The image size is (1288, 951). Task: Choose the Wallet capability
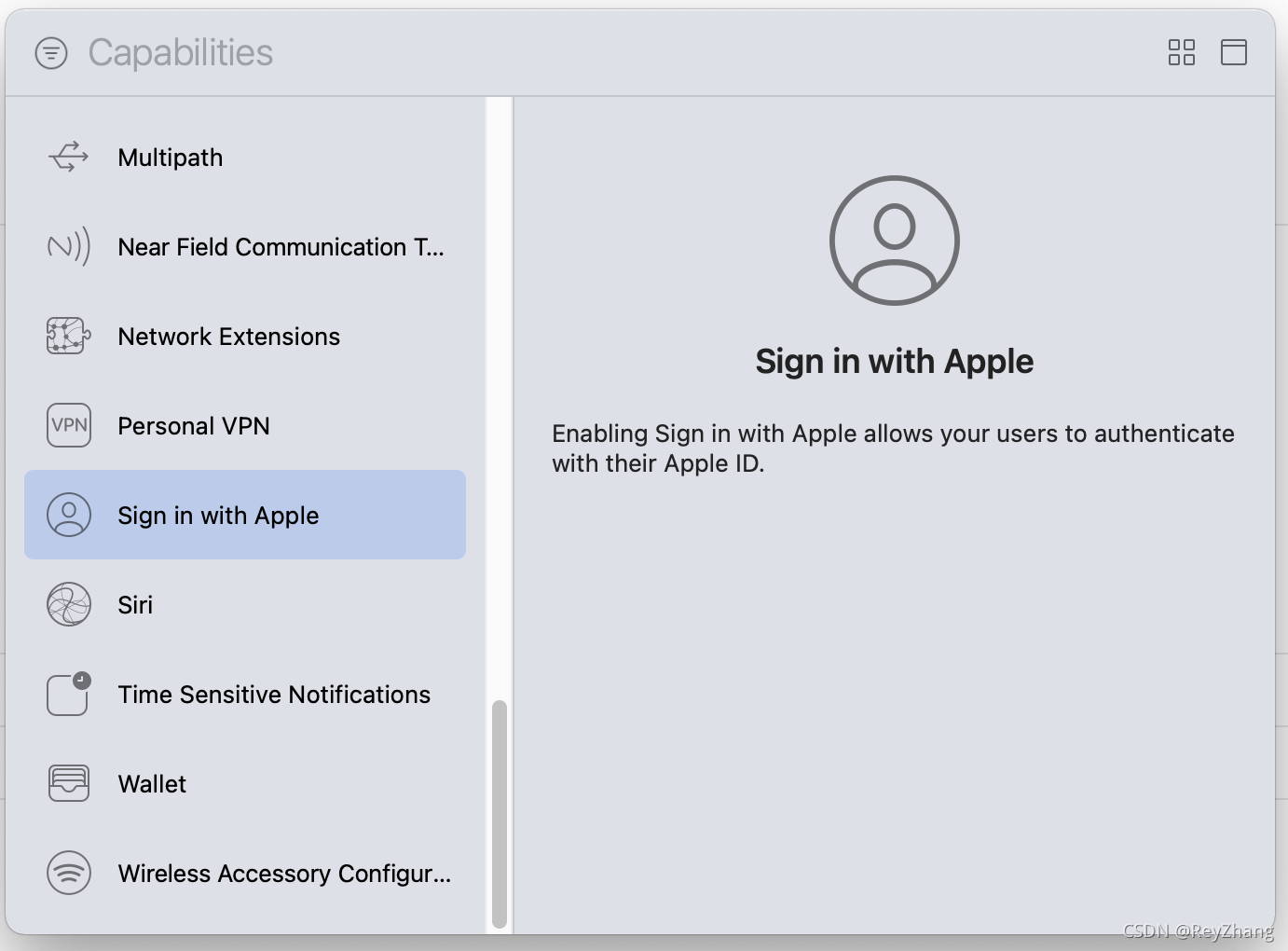245,784
